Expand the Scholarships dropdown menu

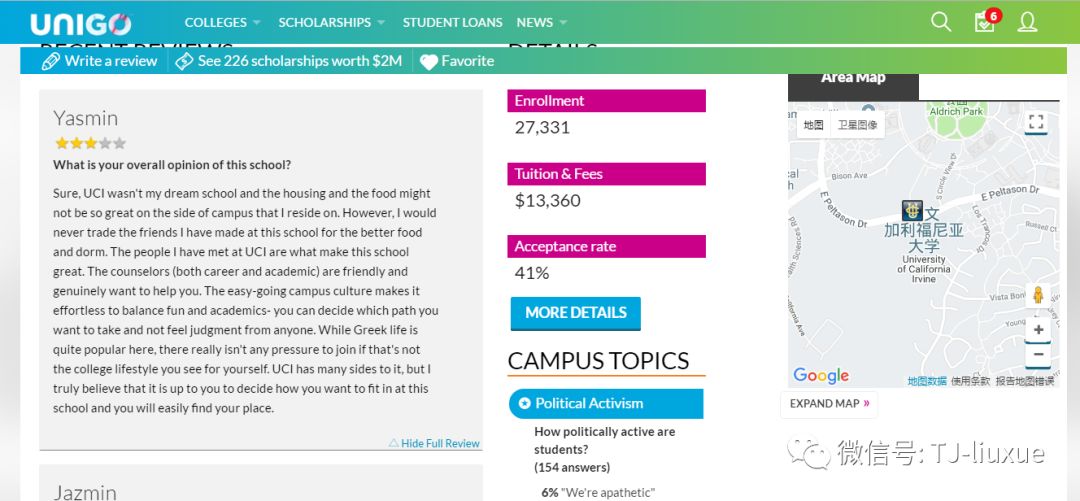tap(331, 23)
